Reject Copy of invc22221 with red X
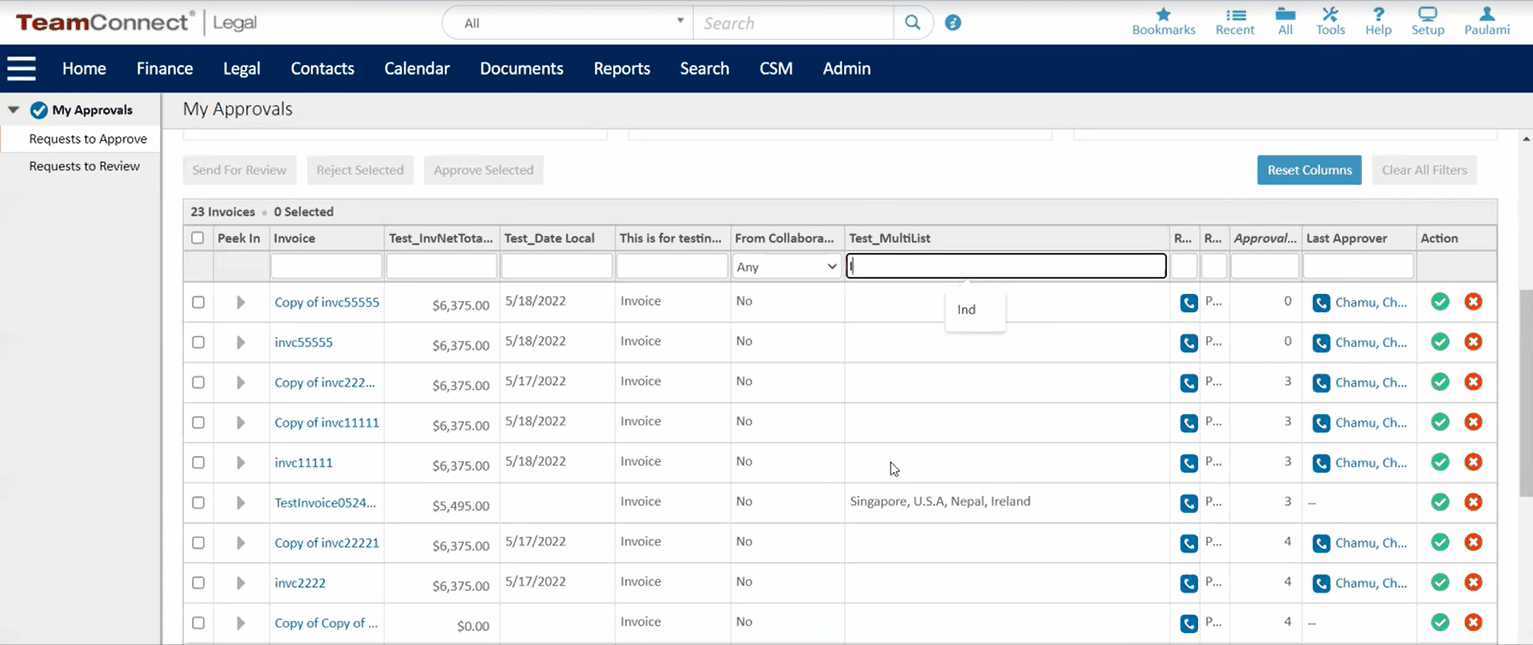 click(1473, 542)
